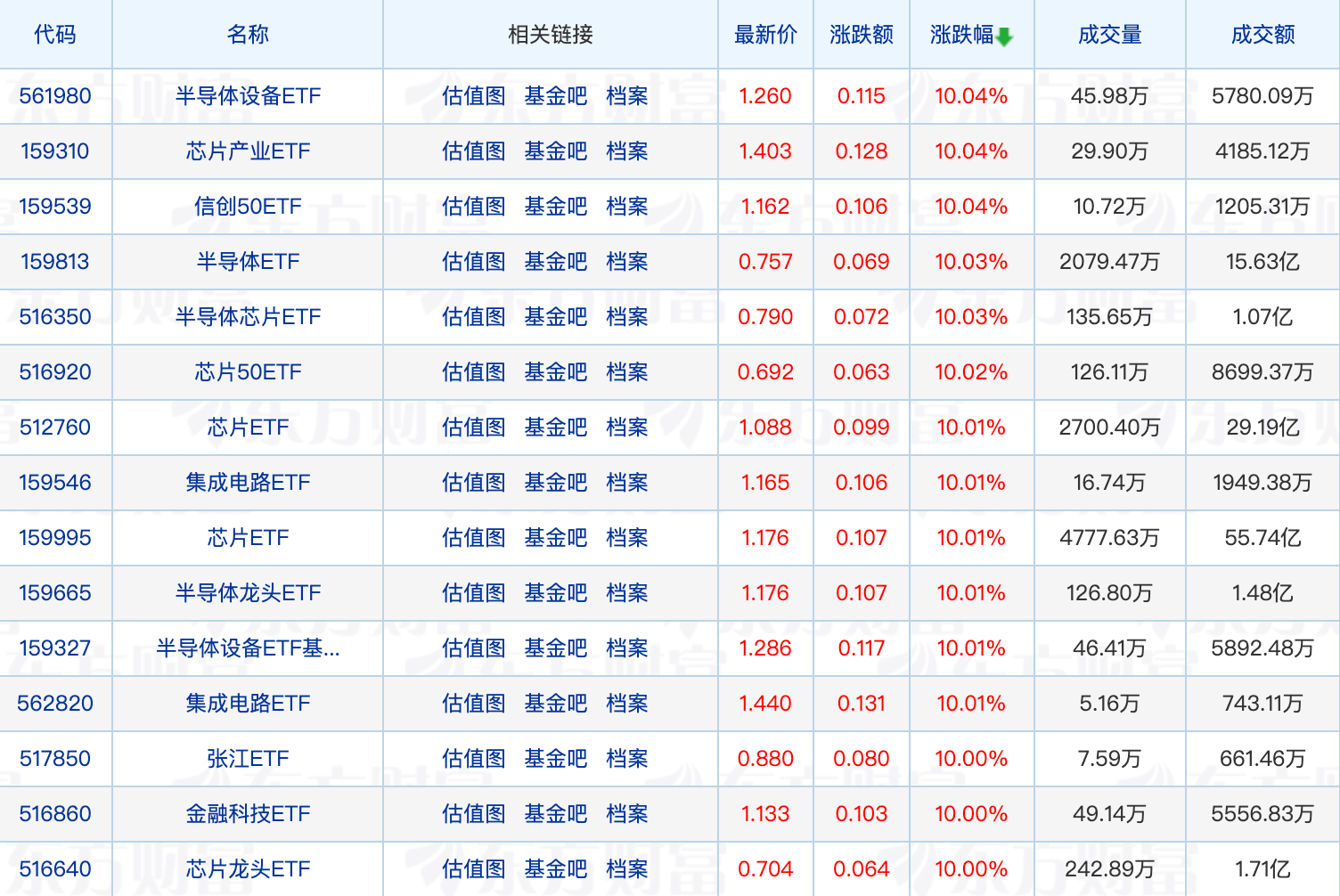Sort by 成交额 column header
The width and height of the screenshot is (1340, 896).
[1262, 35]
